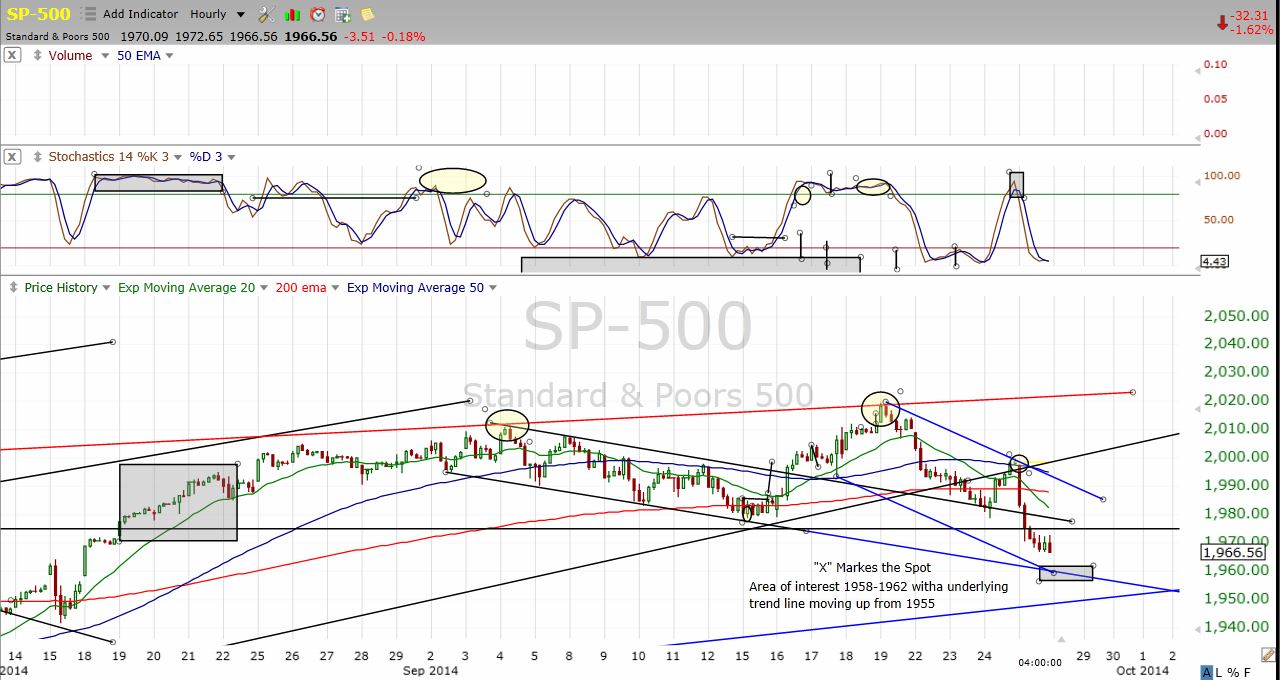Viewport: 1280px width, 680px height.
Task: Click the resize arrows beside Stochastics
Action: point(36,157)
